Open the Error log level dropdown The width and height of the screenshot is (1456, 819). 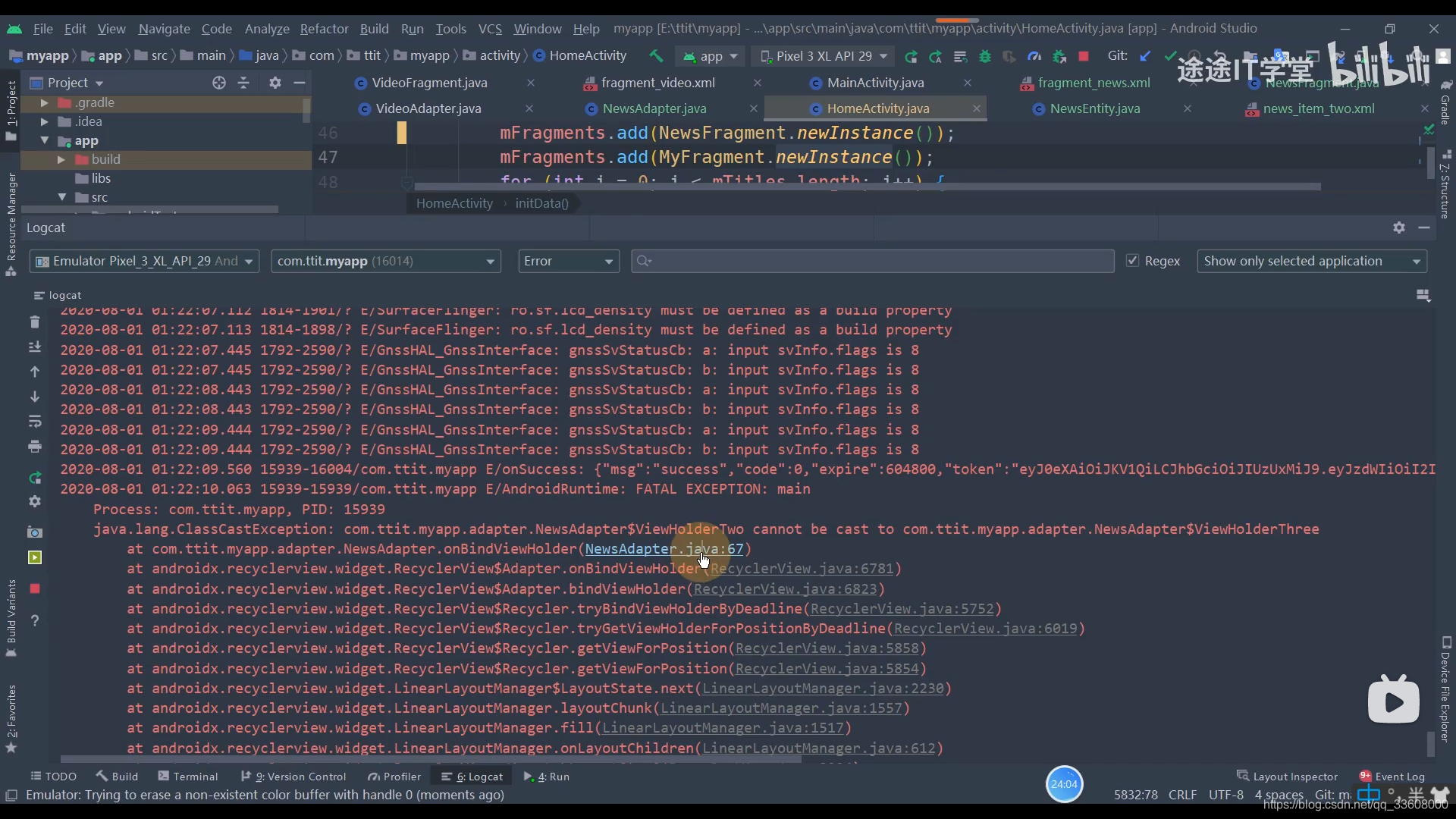(x=568, y=261)
